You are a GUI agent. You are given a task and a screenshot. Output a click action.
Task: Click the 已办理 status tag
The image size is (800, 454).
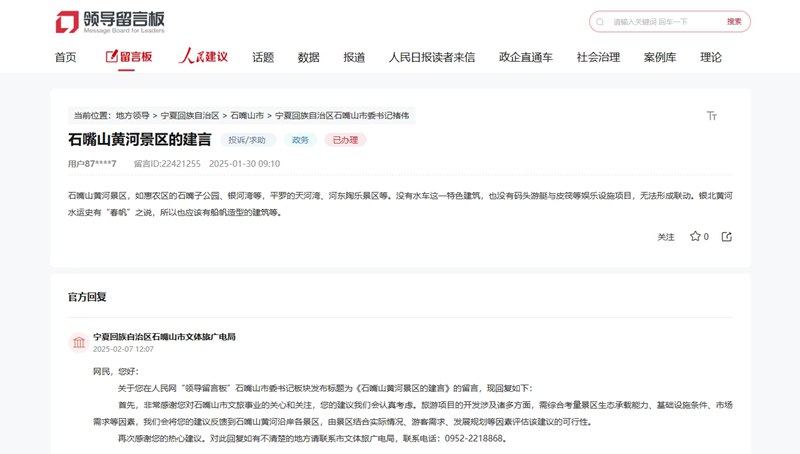[x=345, y=140]
